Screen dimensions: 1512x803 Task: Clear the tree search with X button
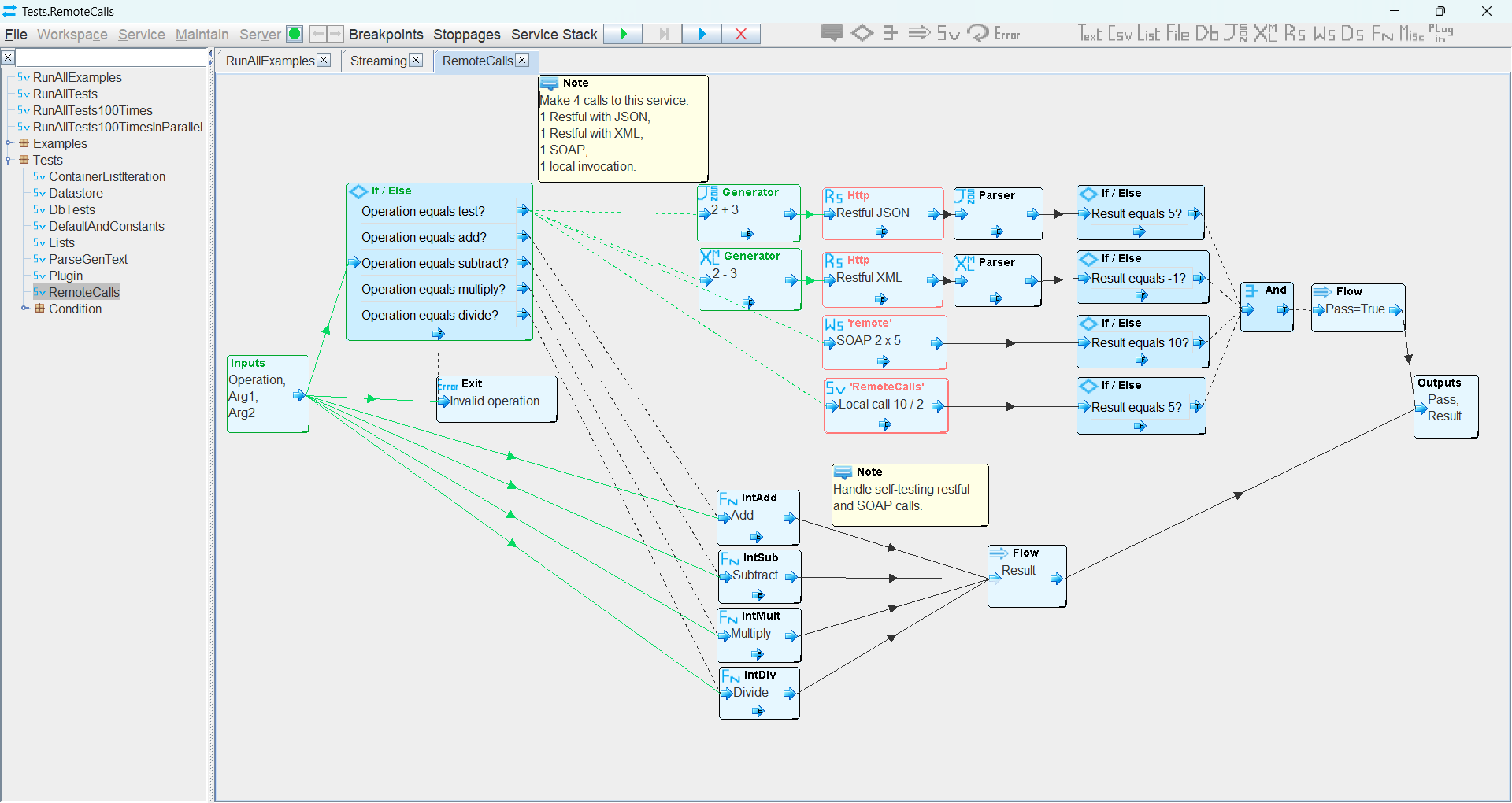(x=8, y=57)
